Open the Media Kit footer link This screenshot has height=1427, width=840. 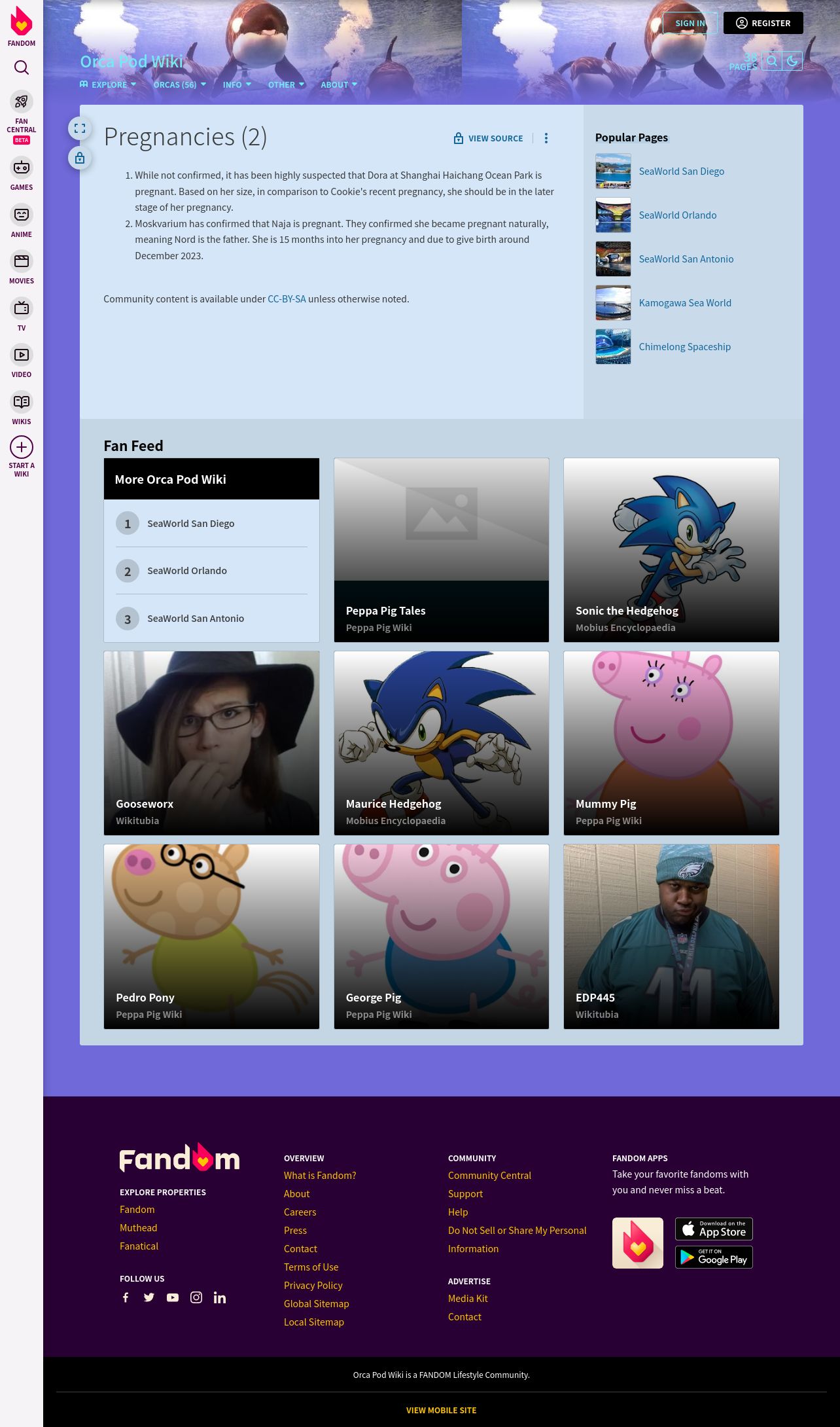[x=468, y=1298]
